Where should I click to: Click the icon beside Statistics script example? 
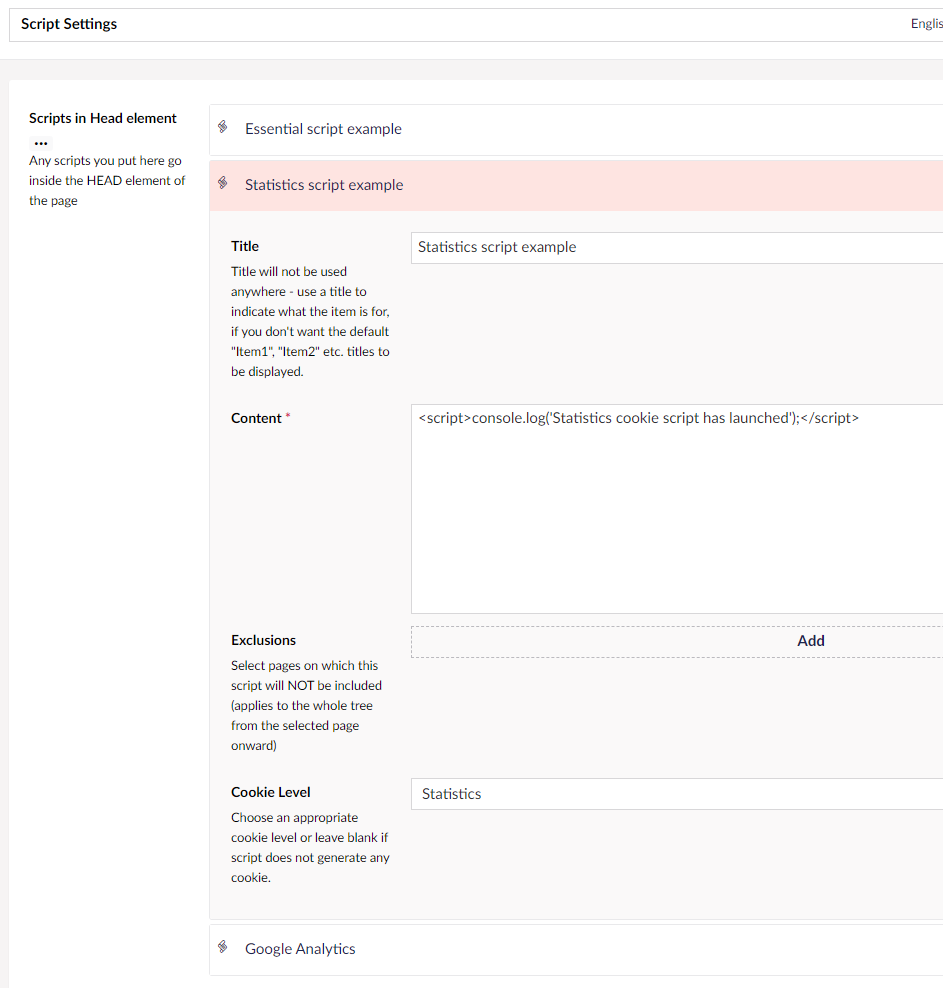pyautogui.click(x=223, y=184)
